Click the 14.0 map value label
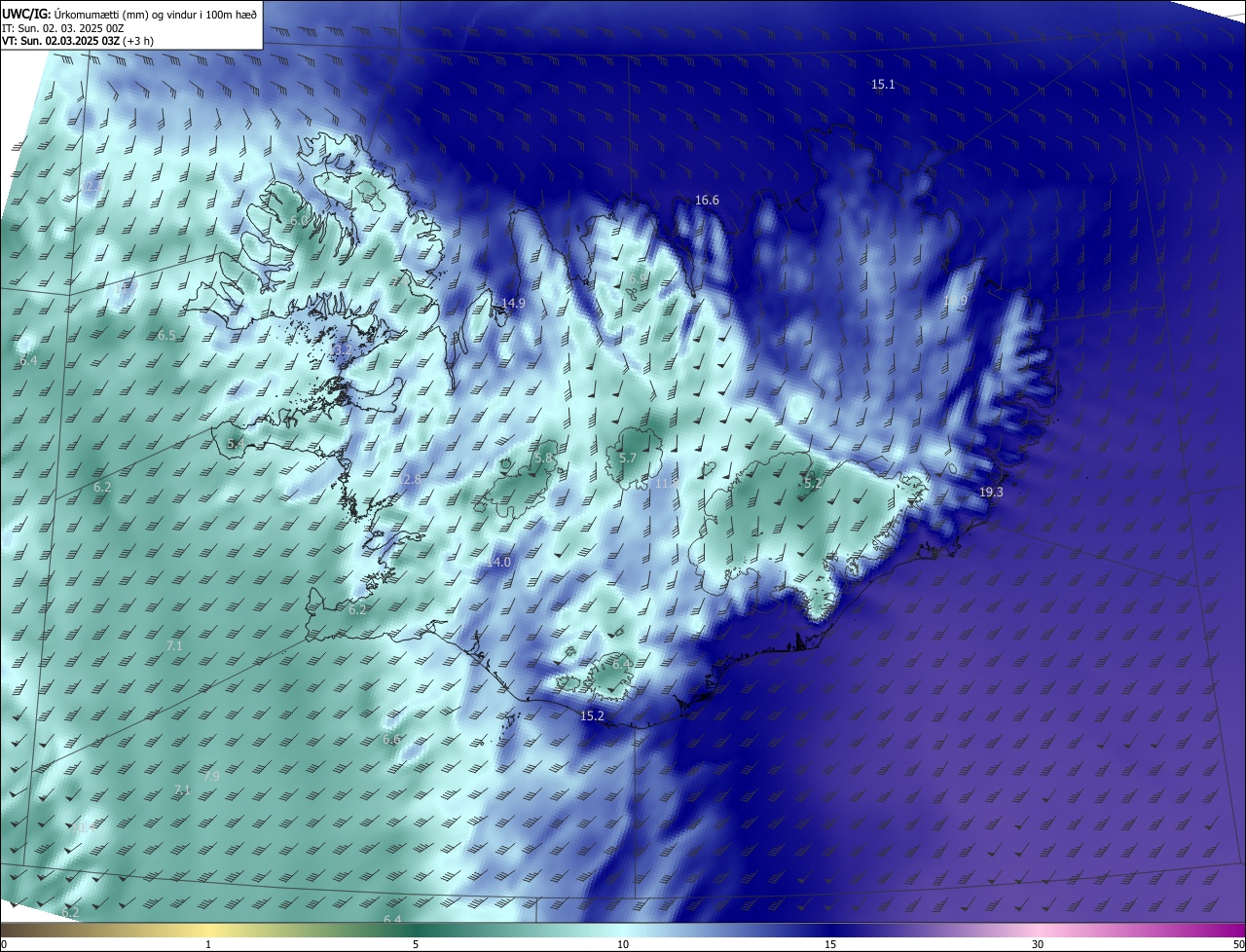Image resolution: width=1246 pixels, height=952 pixels. point(498,563)
